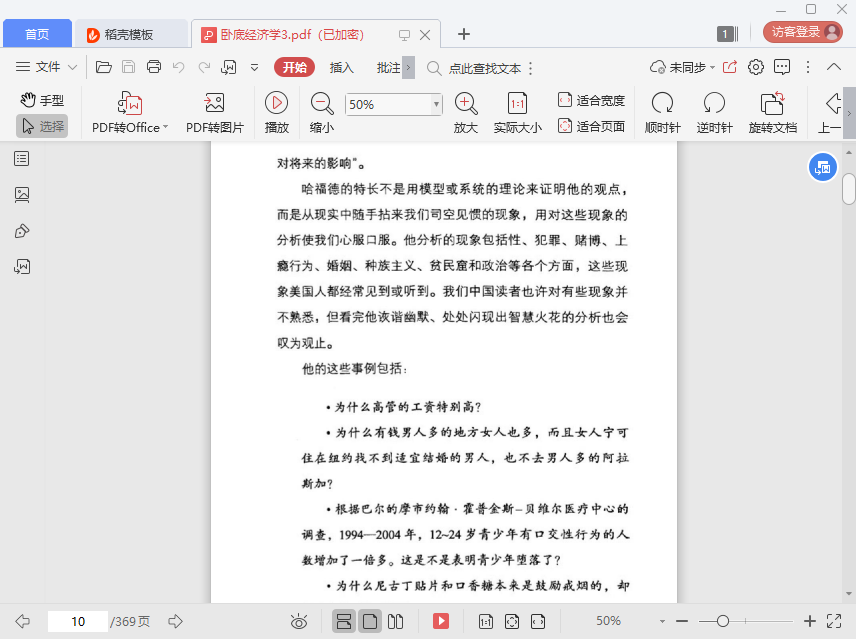This screenshot has width=856, height=639.
Task: Select the 开始 ribbon tab
Action: point(294,67)
